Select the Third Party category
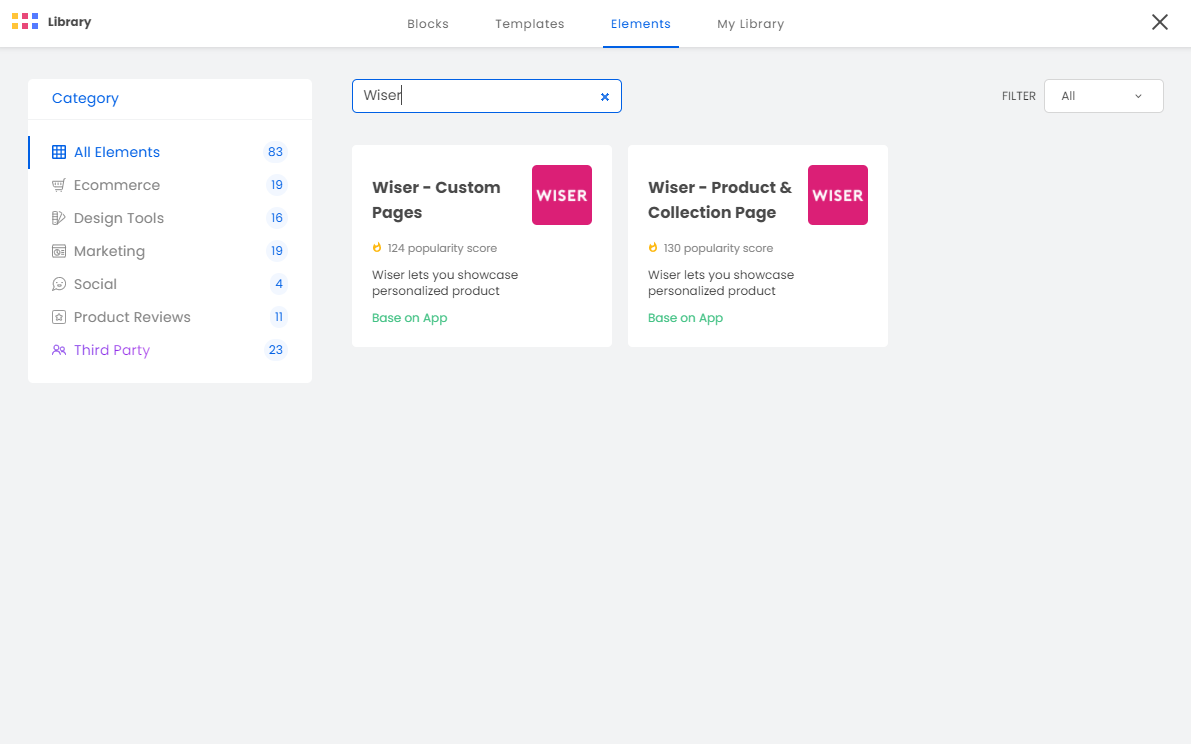Screen dimensions: 1191x744 pyautogui.click(x=170, y=350)
